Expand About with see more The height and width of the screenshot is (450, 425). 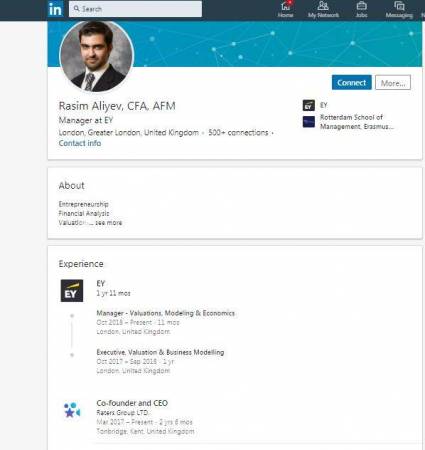coord(109,223)
